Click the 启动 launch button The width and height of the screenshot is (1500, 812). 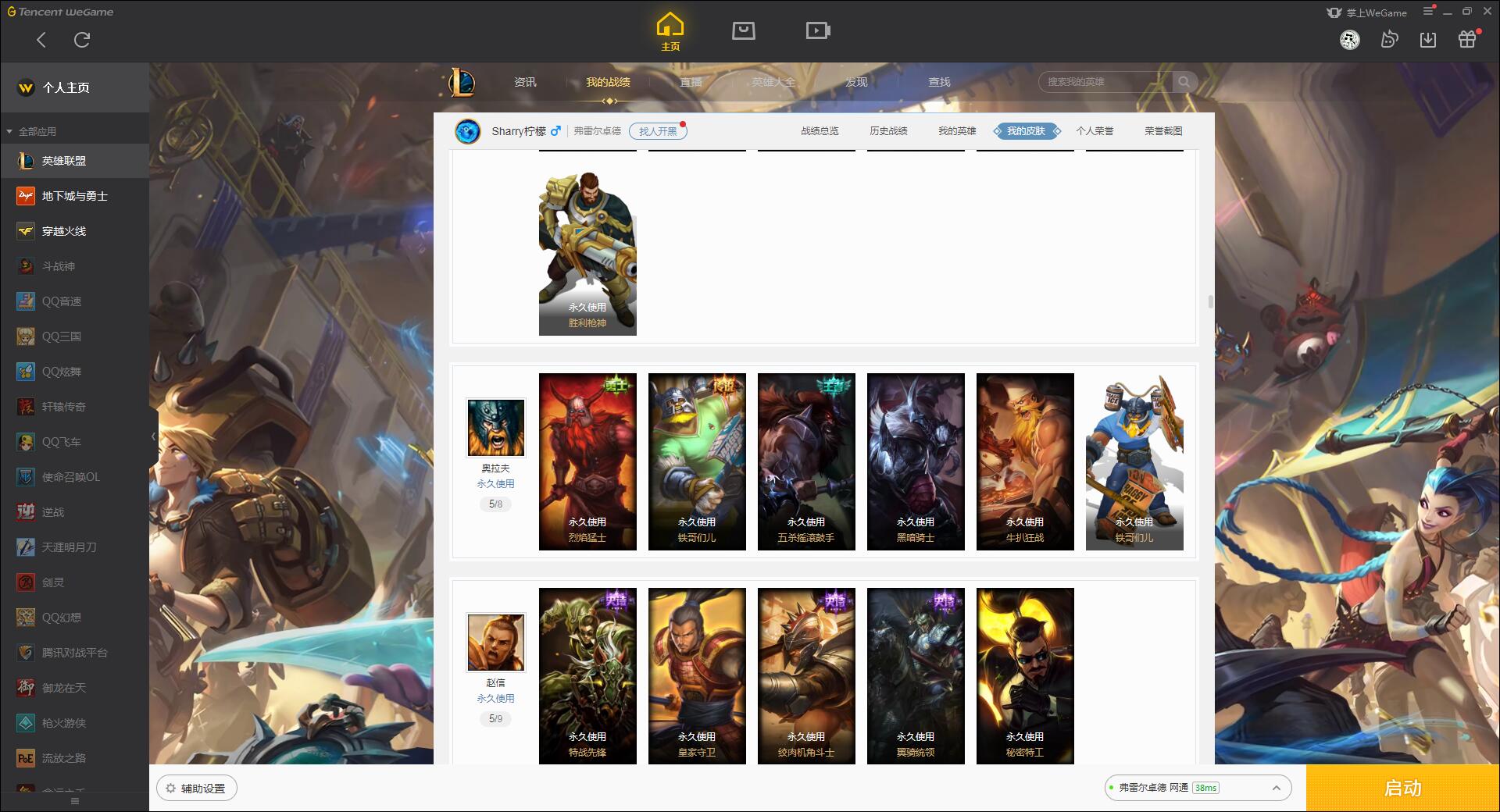[1402, 789]
